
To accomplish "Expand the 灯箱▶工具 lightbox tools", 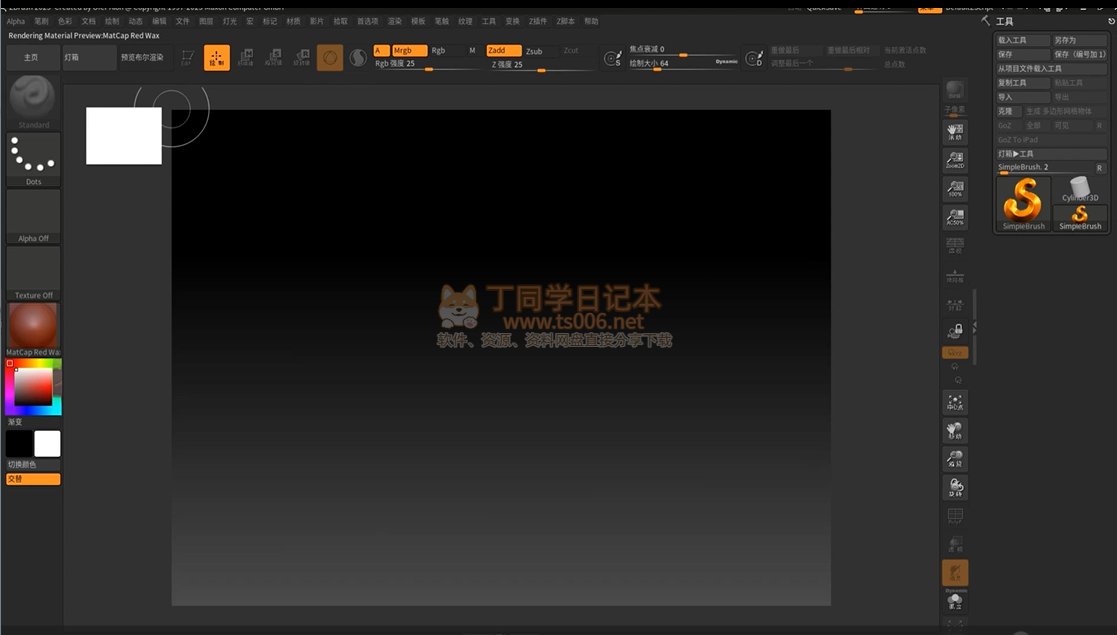I will tap(1050, 154).
